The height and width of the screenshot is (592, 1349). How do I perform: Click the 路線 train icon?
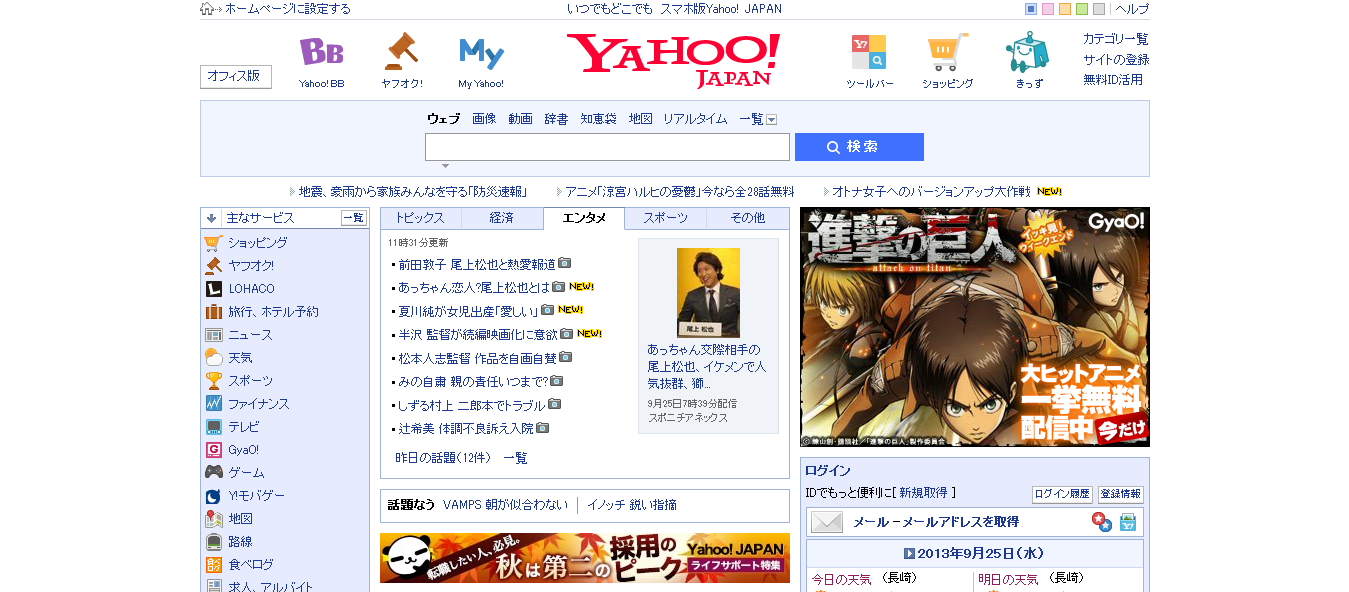(213, 542)
